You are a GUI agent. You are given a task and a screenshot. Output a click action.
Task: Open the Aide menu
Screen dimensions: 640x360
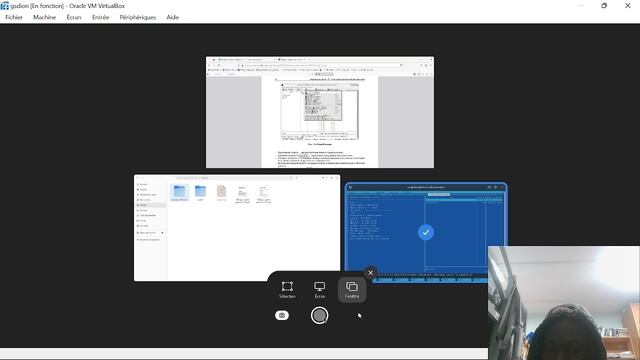pos(173,17)
